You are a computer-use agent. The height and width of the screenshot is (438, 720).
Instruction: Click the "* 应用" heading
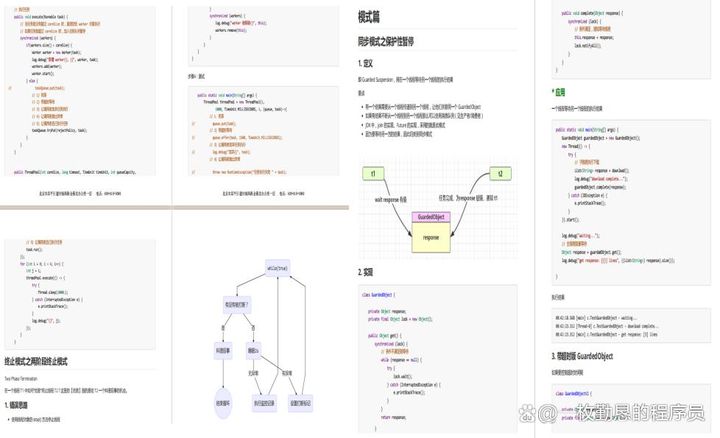(x=559, y=92)
